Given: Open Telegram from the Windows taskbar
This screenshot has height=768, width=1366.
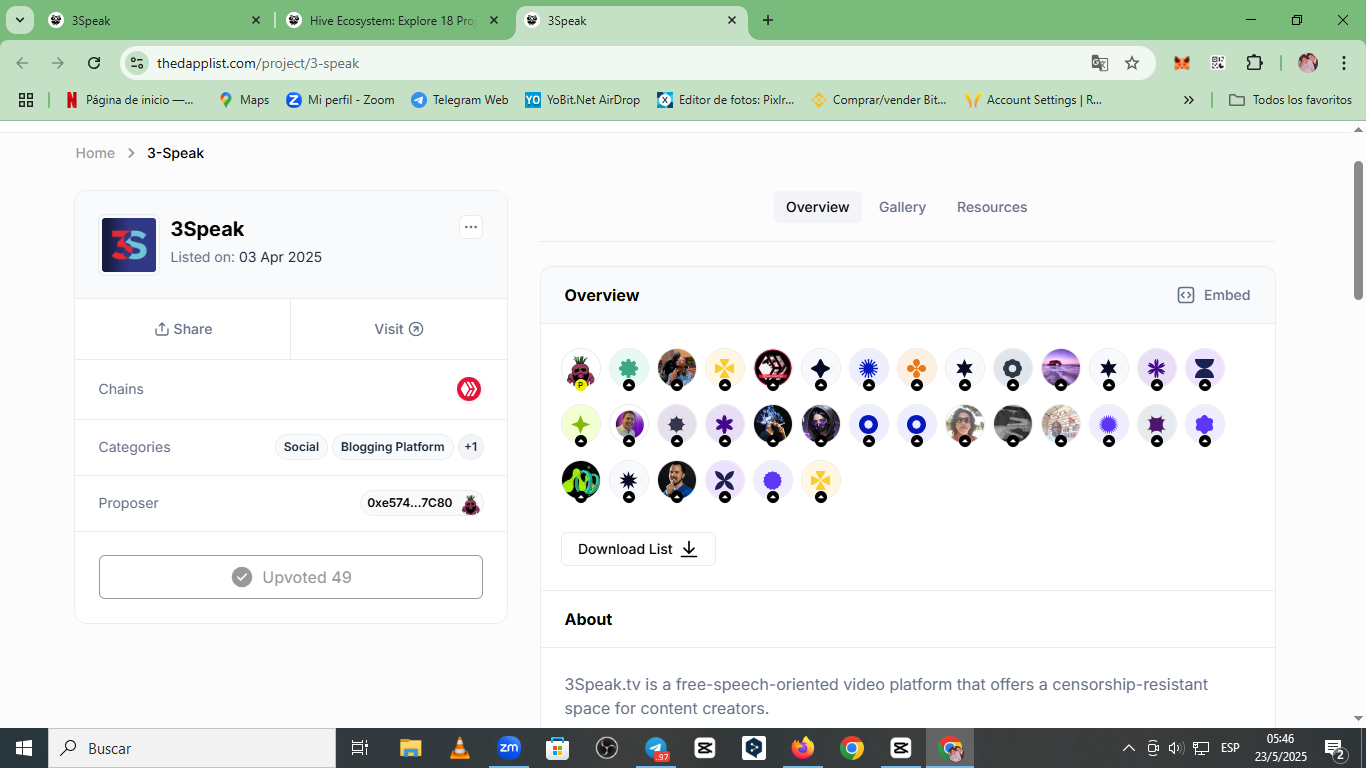Looking at the screenshot, I should point(656,748).
